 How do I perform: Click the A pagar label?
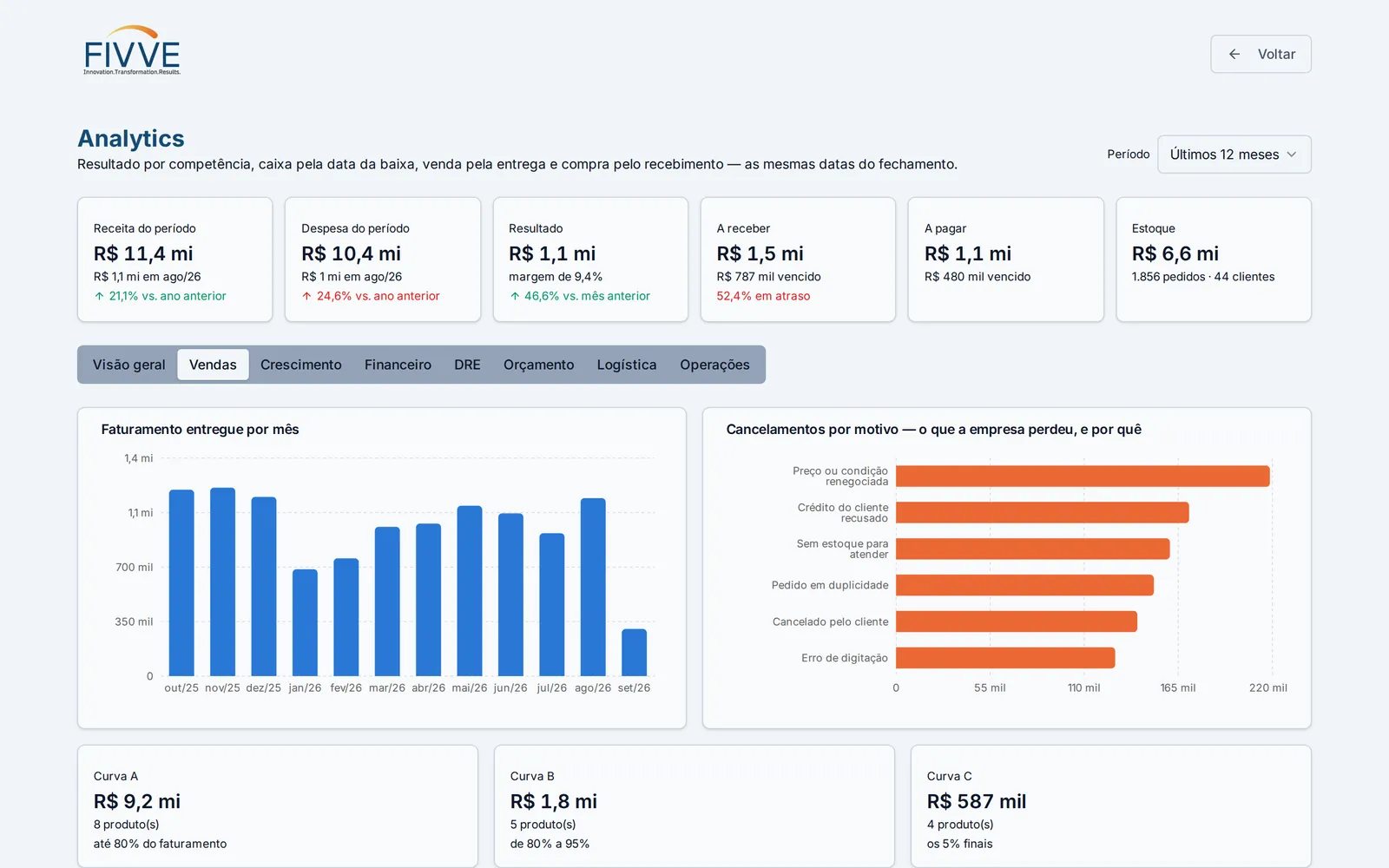[945, 228]
